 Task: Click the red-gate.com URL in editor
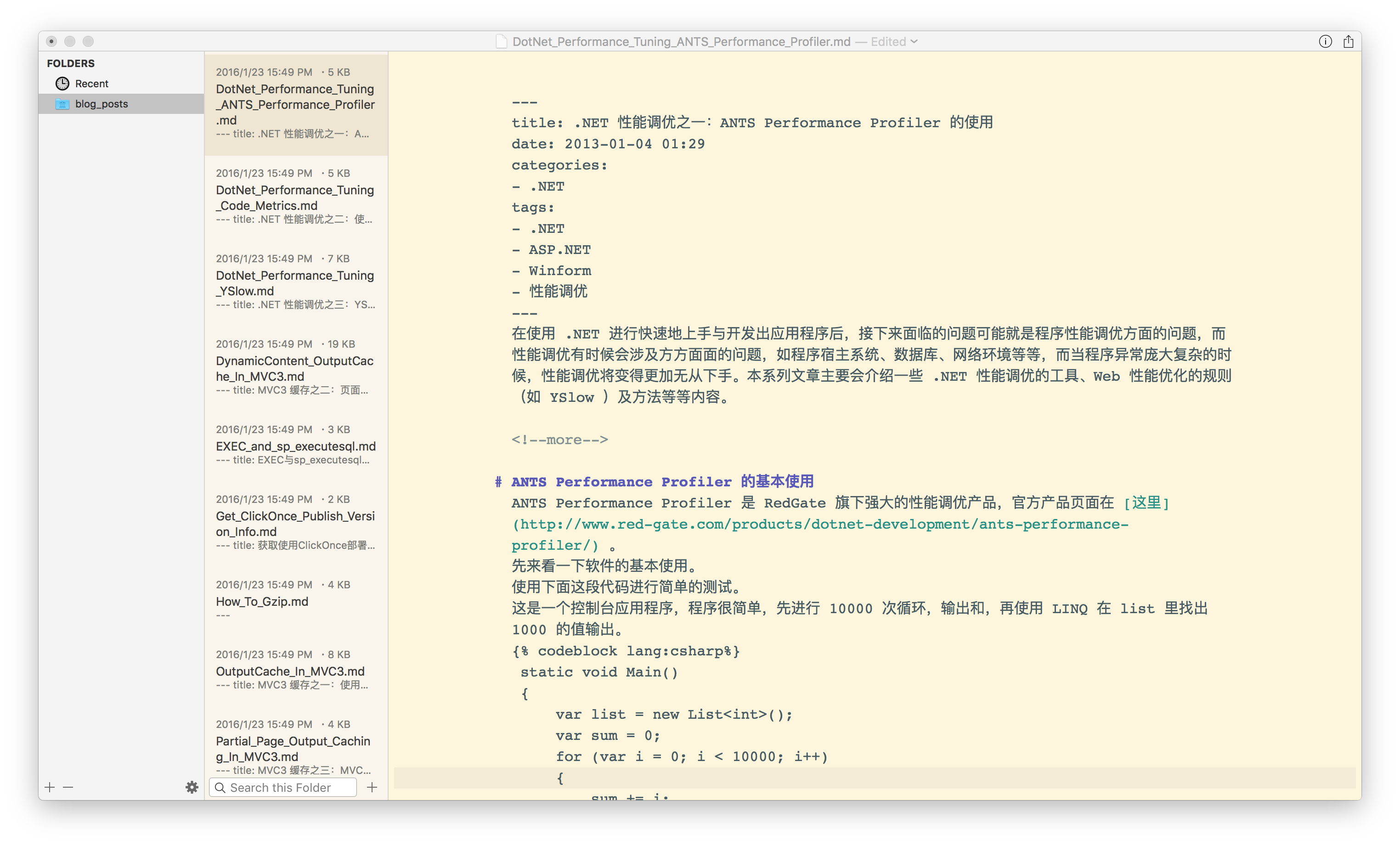pyautogui.click(x=820, y=535)
